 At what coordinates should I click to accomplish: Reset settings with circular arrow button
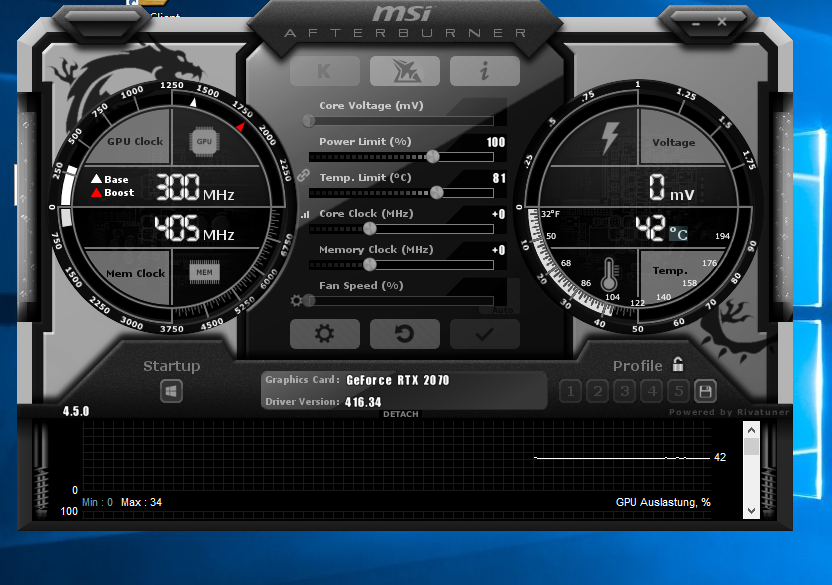coord(405,334)
